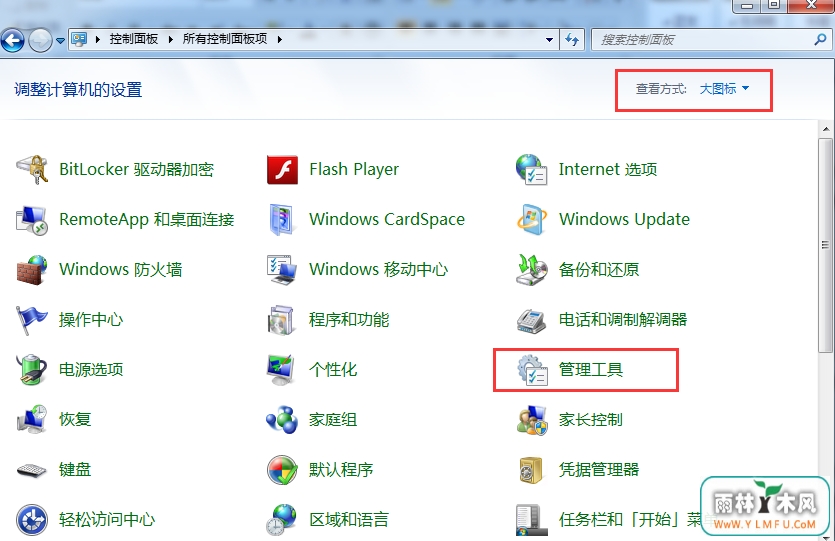The width and height of the screenshot is (835, 541).
Task: Open the 凭据管理器 text link
Action: point(599,470)
